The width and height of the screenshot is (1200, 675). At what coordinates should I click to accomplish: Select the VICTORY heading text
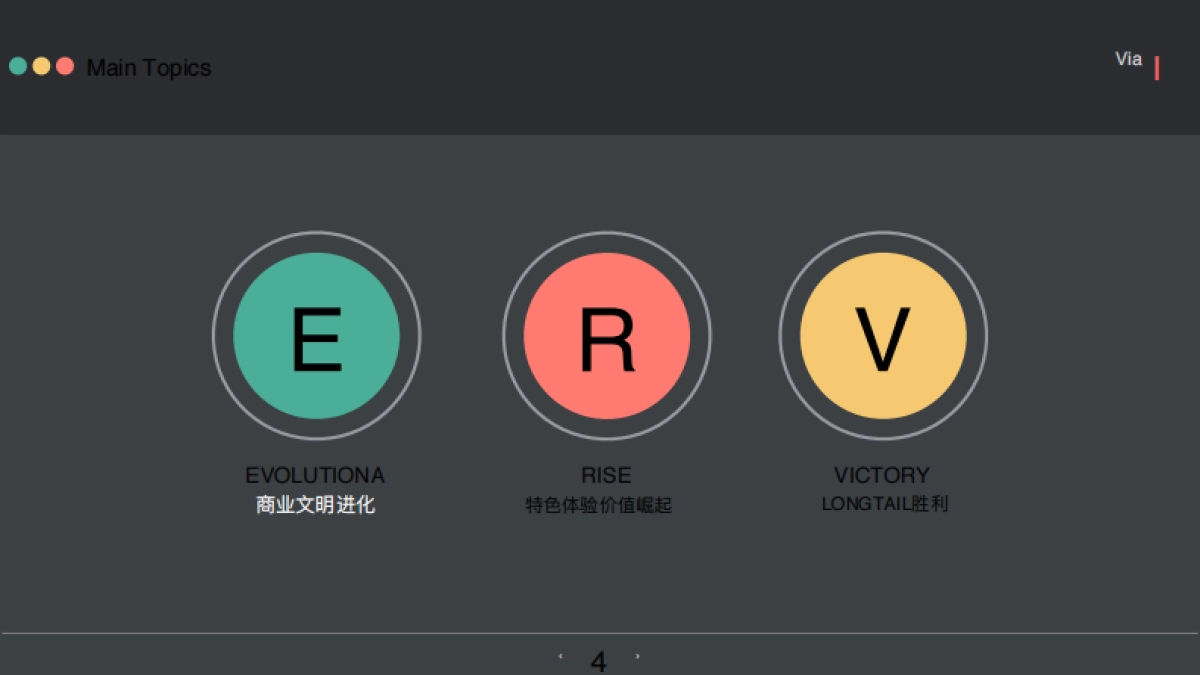click(x=882, y=475)
